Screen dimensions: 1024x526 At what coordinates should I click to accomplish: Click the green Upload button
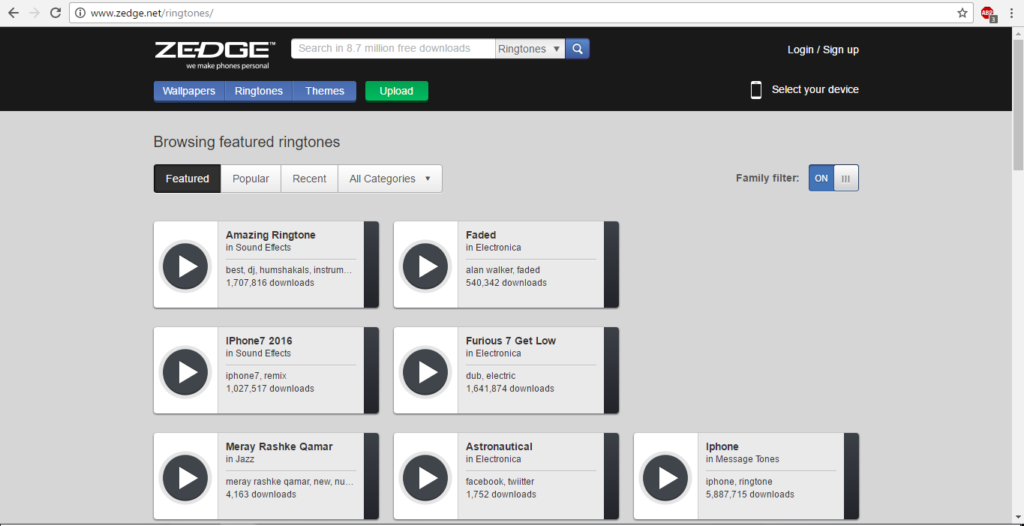[x=396, y=91]
